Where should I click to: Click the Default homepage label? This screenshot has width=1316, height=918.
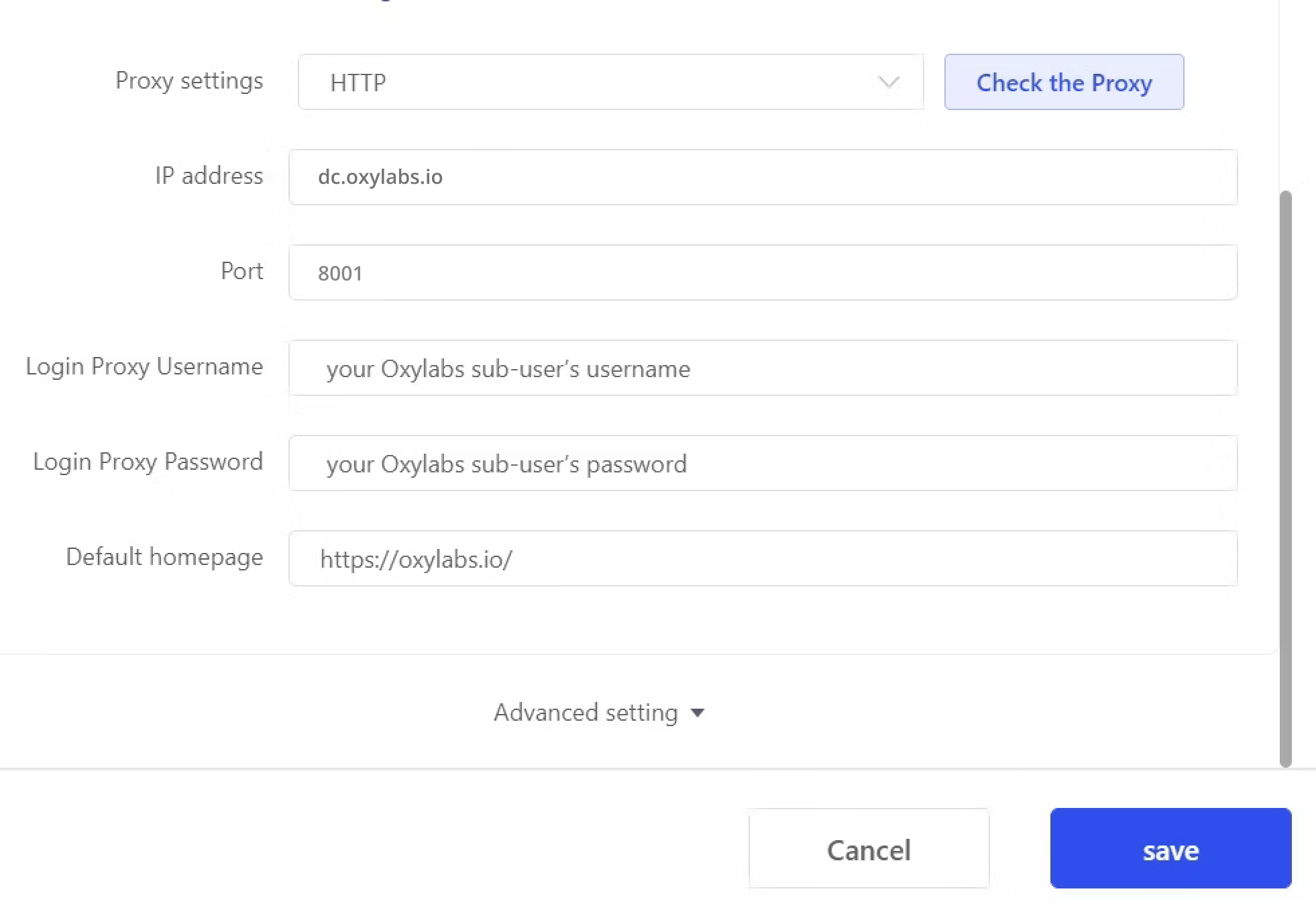coord(164,557)
